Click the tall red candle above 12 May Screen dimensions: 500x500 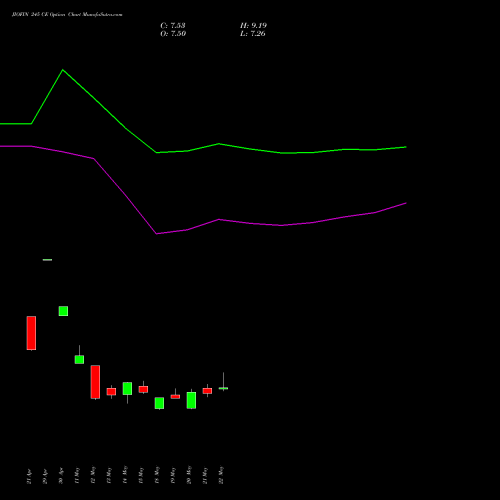[95, 382]
